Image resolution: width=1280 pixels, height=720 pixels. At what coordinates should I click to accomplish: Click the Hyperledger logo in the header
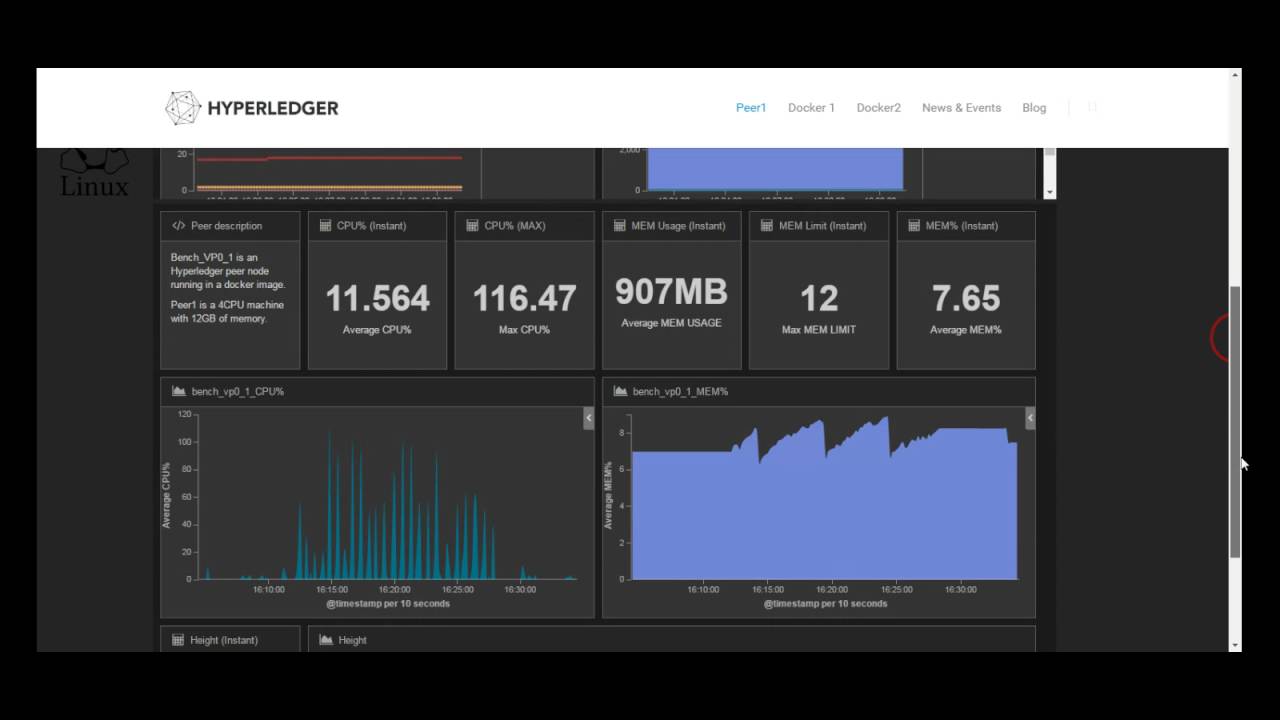[252, 108]
